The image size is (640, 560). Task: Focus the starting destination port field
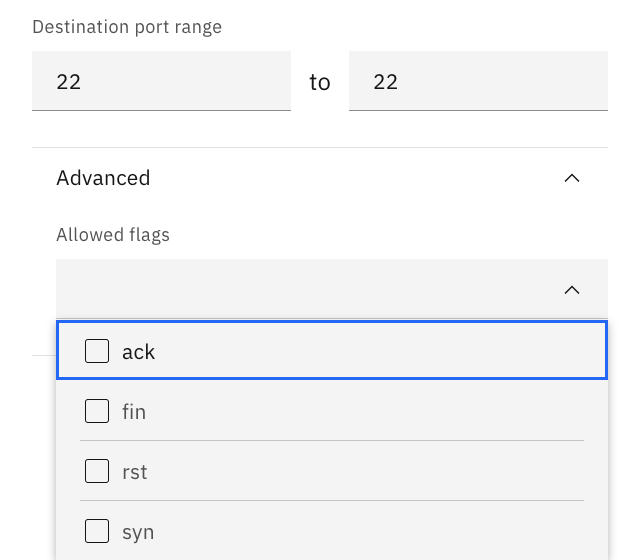161,81
